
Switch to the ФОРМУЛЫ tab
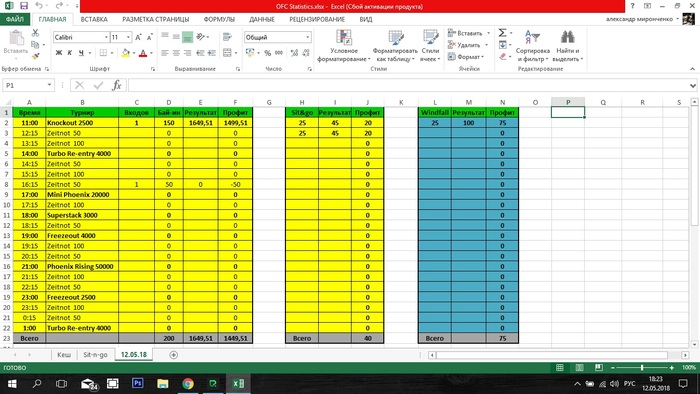[x=219, y=19]
